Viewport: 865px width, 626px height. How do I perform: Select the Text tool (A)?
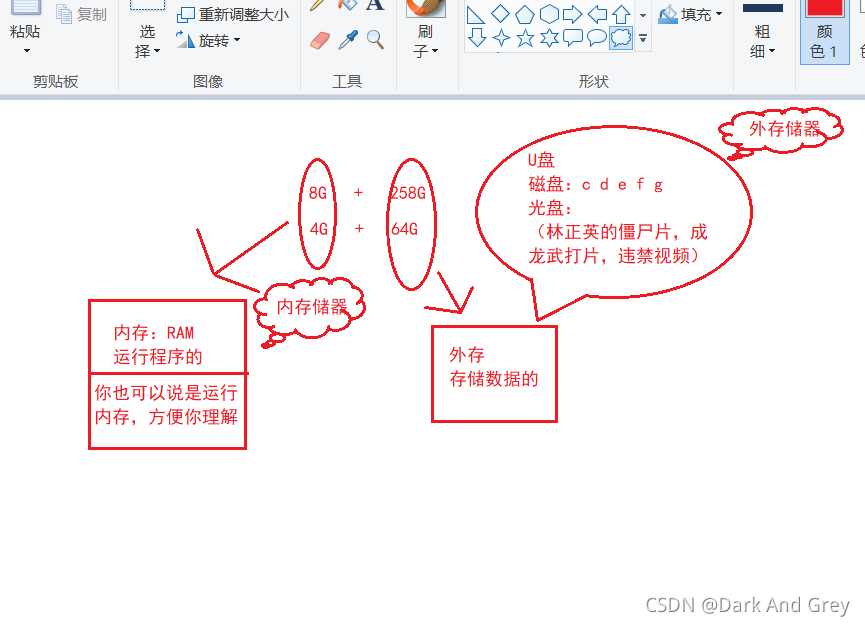coord(375,5)
